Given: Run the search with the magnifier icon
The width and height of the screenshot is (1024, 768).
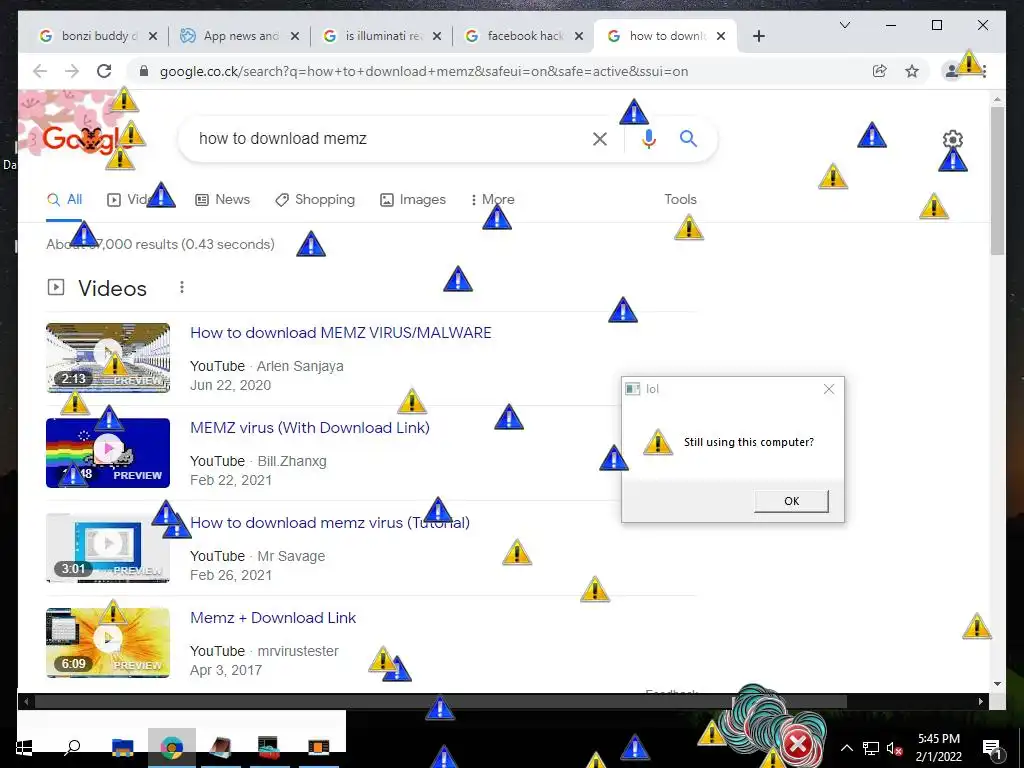Looking at the screenshot, I should pyautogui.click(x=688, y=138).
